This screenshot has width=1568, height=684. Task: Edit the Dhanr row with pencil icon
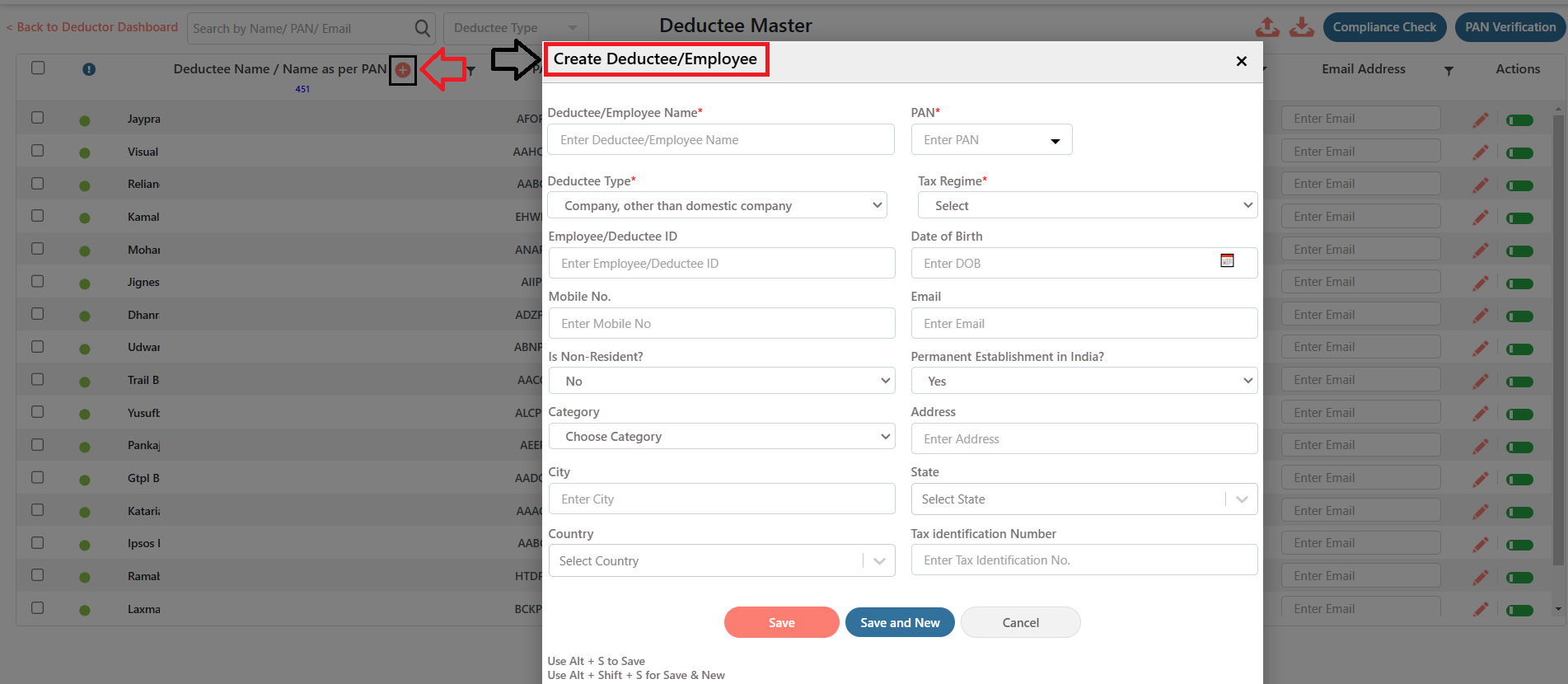pos(1481,316)
